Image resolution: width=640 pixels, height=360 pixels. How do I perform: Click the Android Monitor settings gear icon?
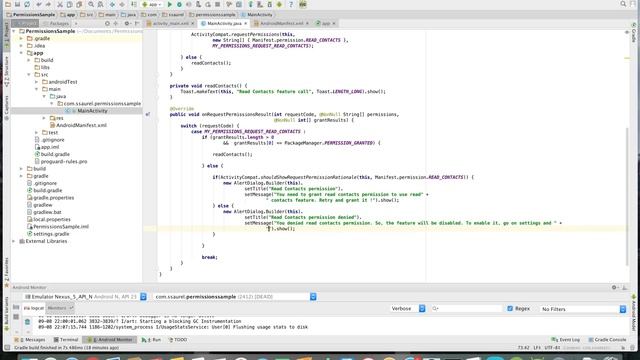click(x=614, y=287)
